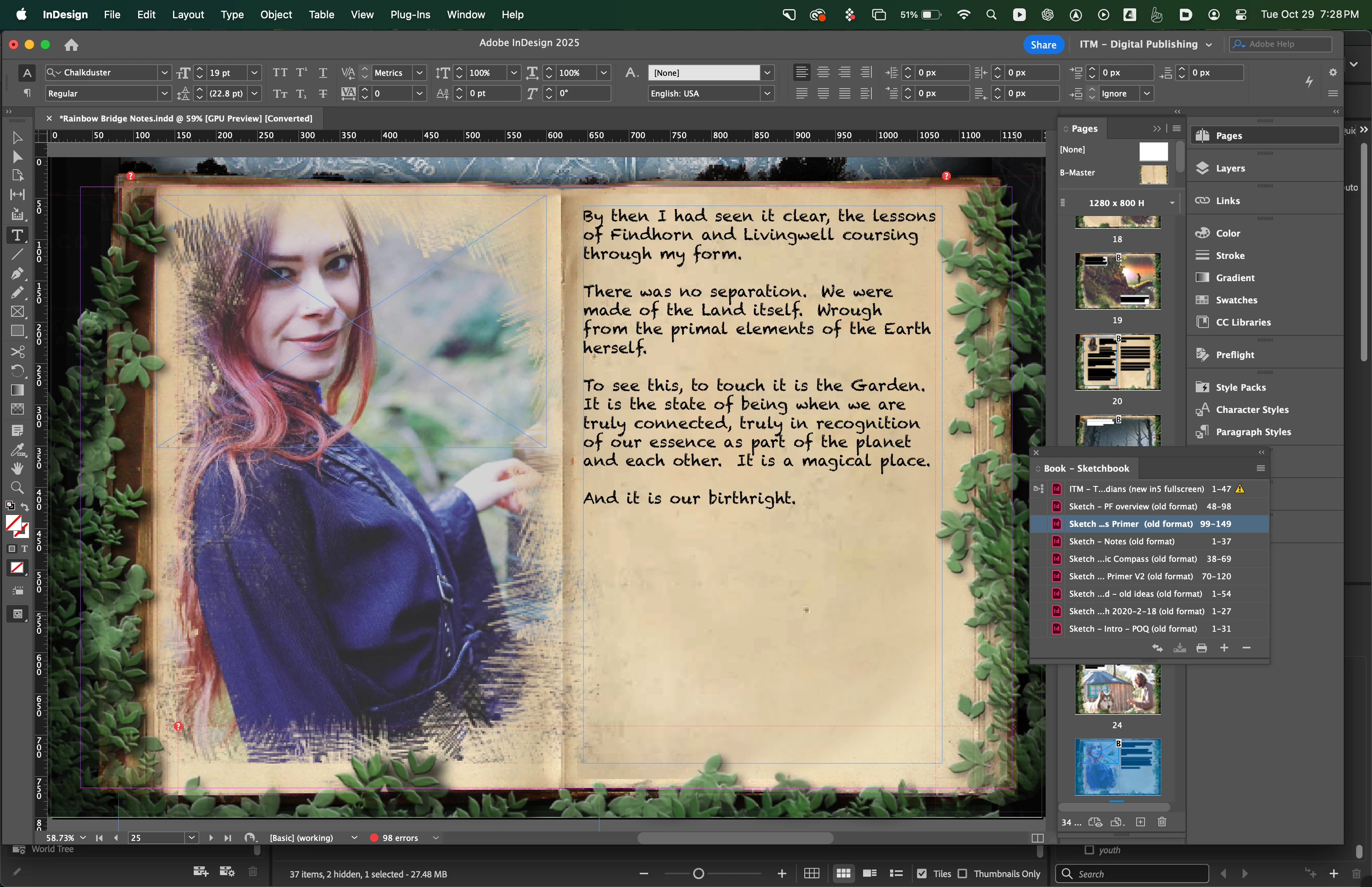Open the Layout menu

click(x=188, y=14)
